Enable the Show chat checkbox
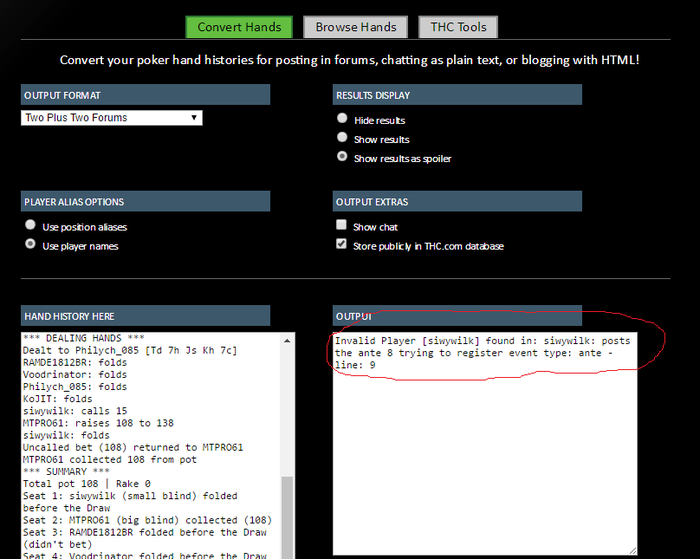The image size is (700, 559). [x=341, y=225]
